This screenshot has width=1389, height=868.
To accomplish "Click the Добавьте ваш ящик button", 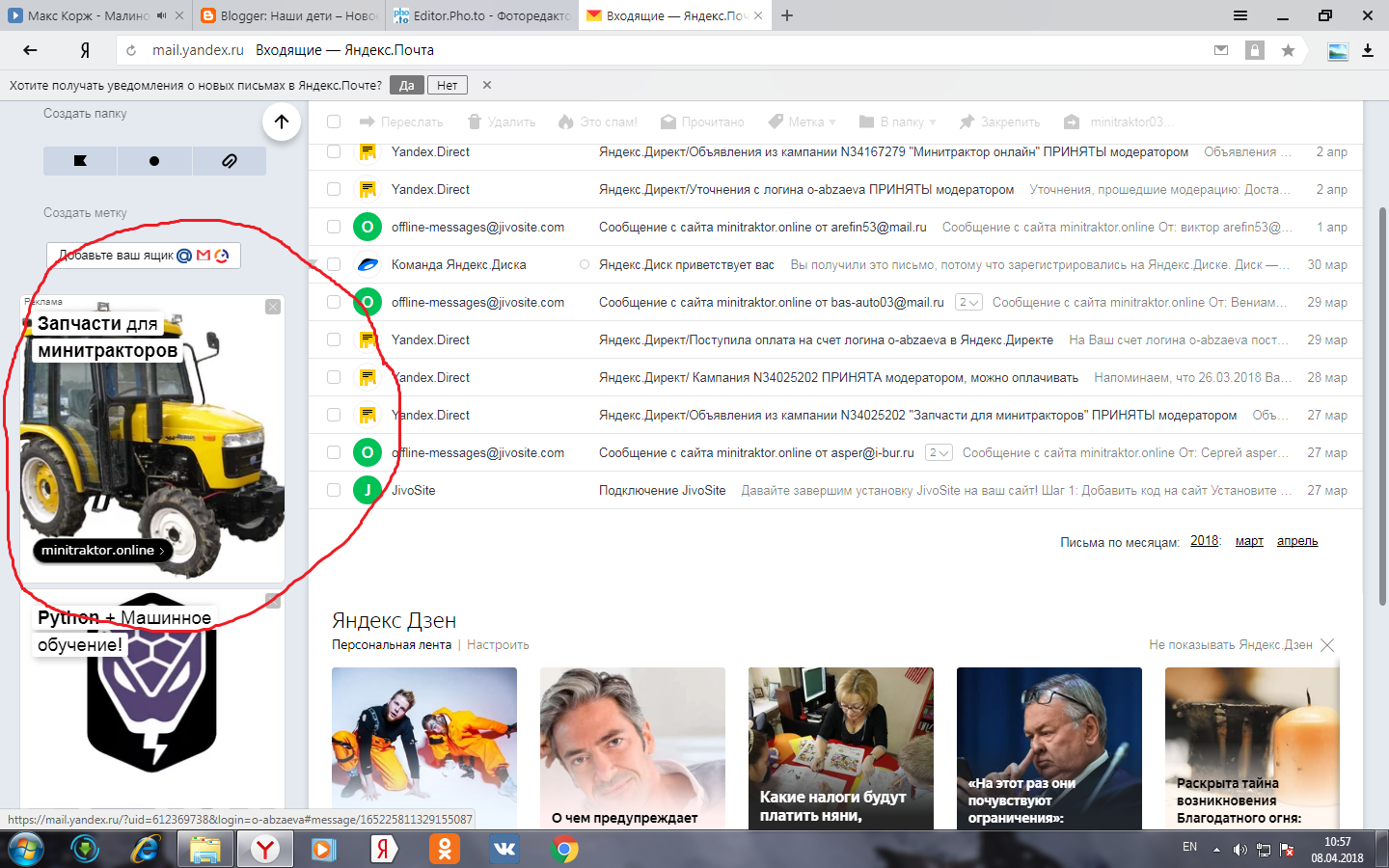I will coord(144,256).
